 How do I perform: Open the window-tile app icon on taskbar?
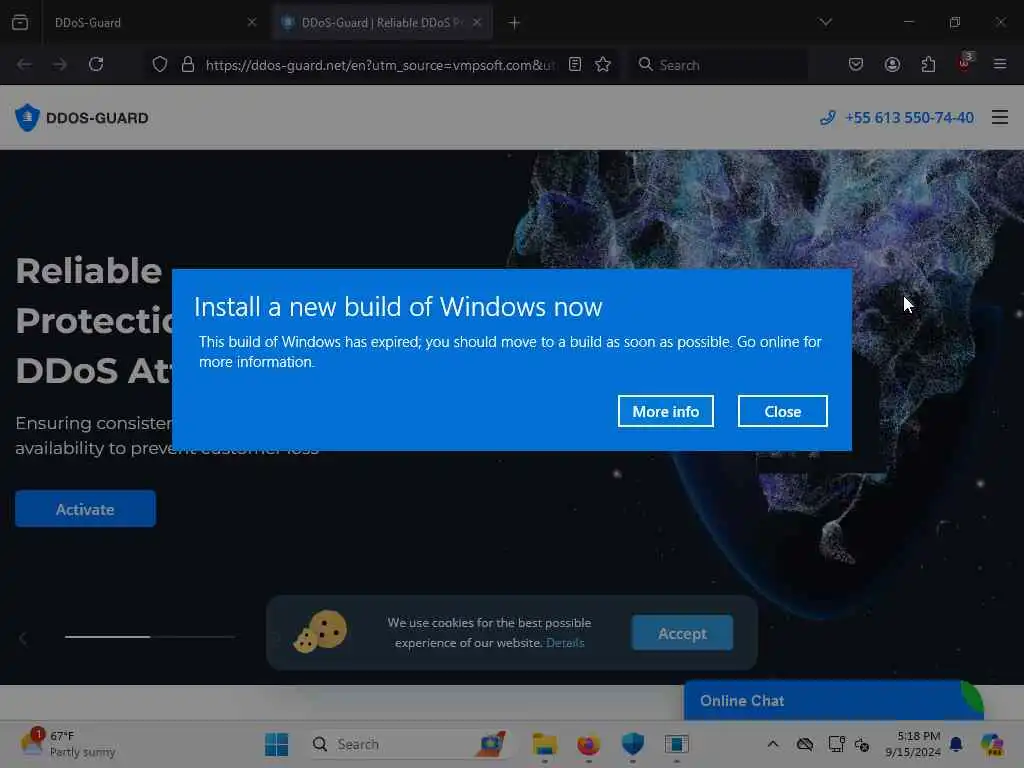coord(677,744)
